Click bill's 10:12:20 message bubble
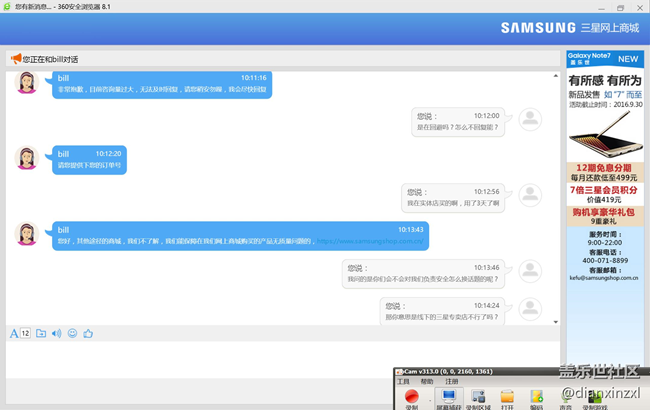The image size is (650, 410). [x=90, y=160]
